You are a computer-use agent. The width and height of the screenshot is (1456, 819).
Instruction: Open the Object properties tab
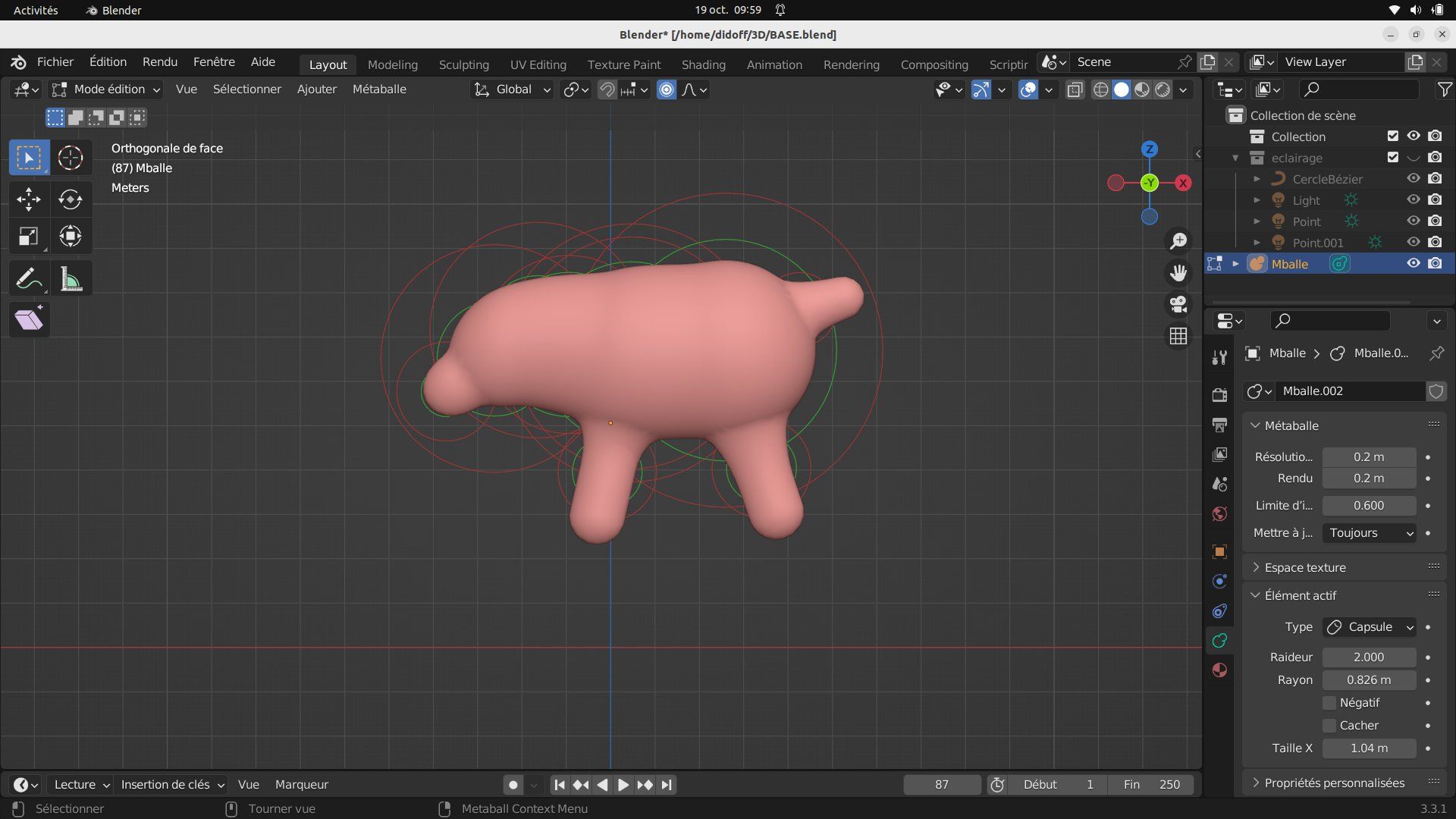click(1219, 551)
